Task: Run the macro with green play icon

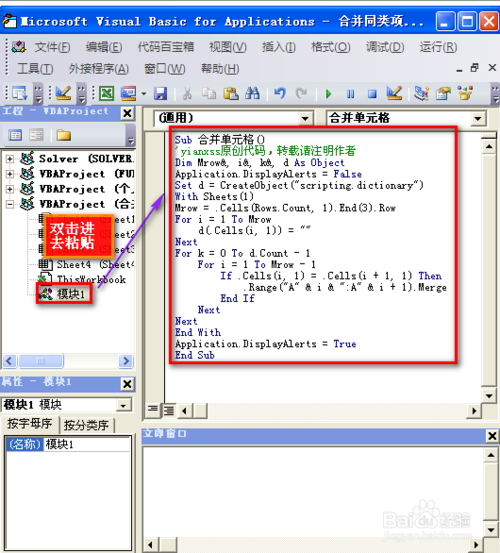Action: pos(329,94)
